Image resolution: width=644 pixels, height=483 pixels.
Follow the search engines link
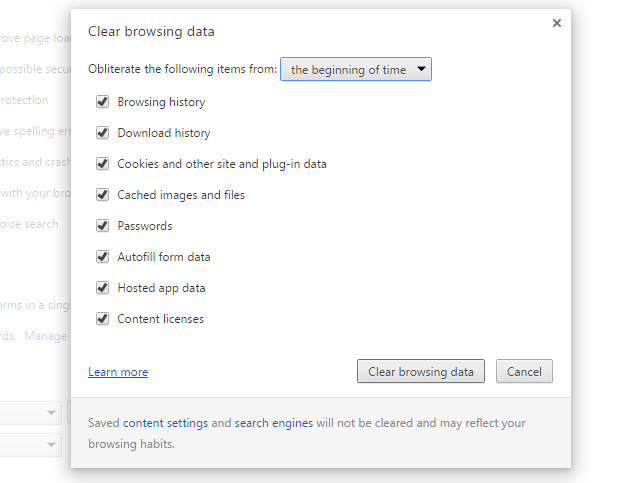coord(274,423)
